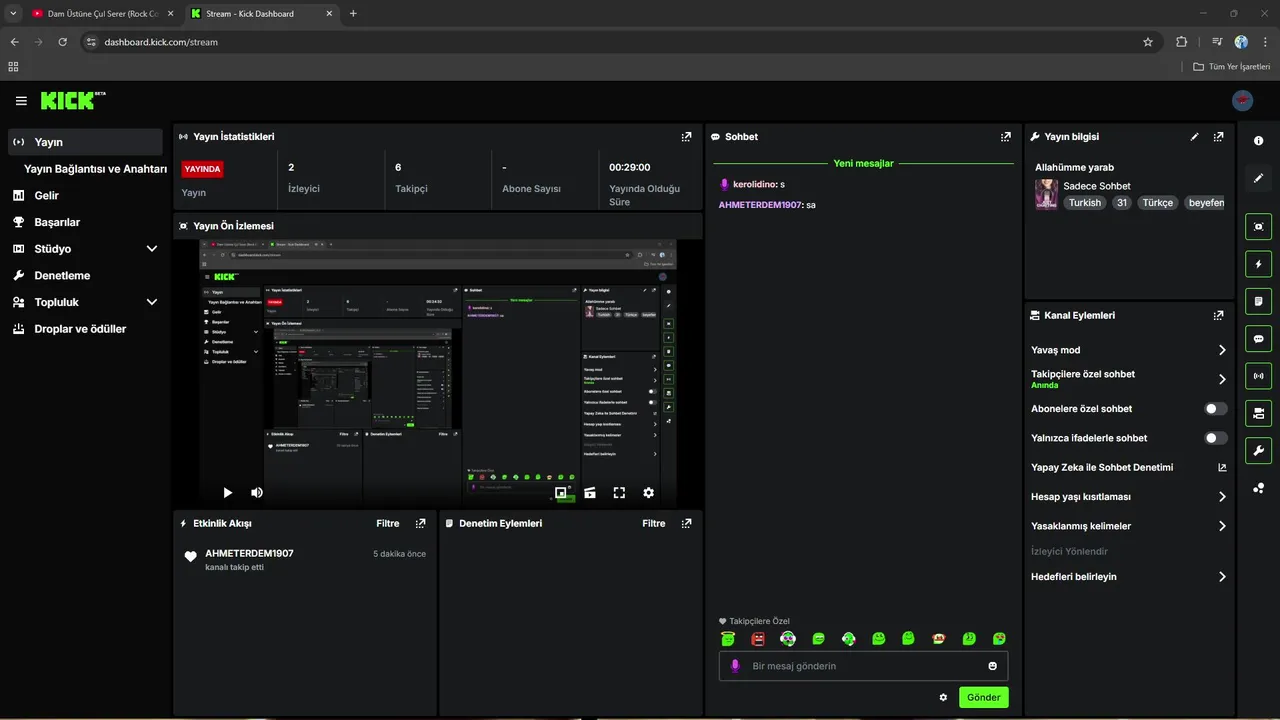1280x720 pixels.
Task: Click the info icon in the right rail
Action: click(1259, 141)
